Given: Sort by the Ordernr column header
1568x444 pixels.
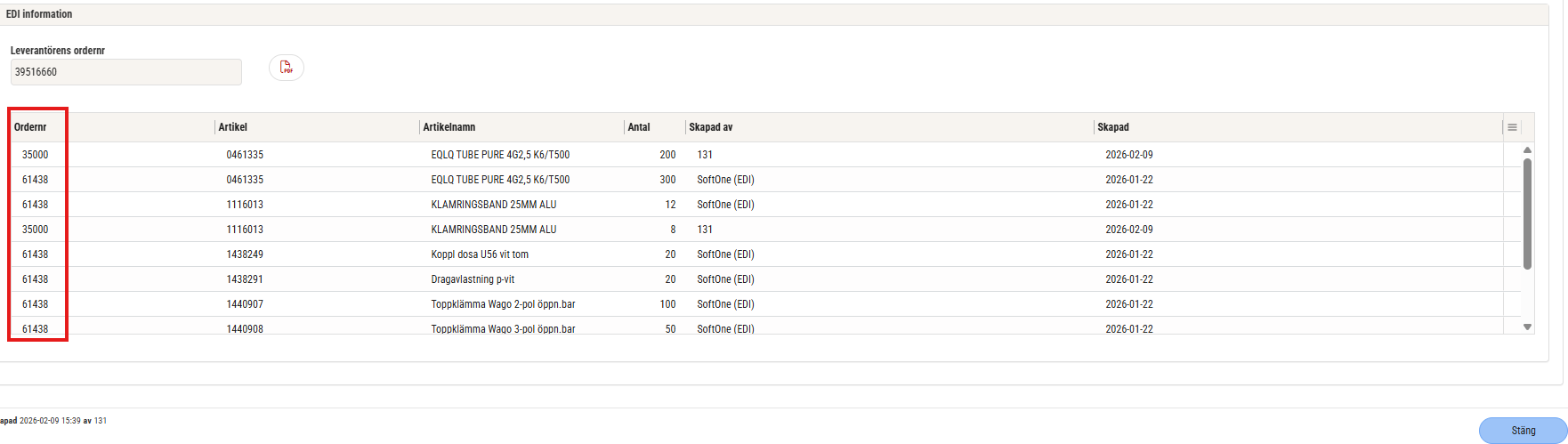Looking at the screenshot, I should [30, 127].
